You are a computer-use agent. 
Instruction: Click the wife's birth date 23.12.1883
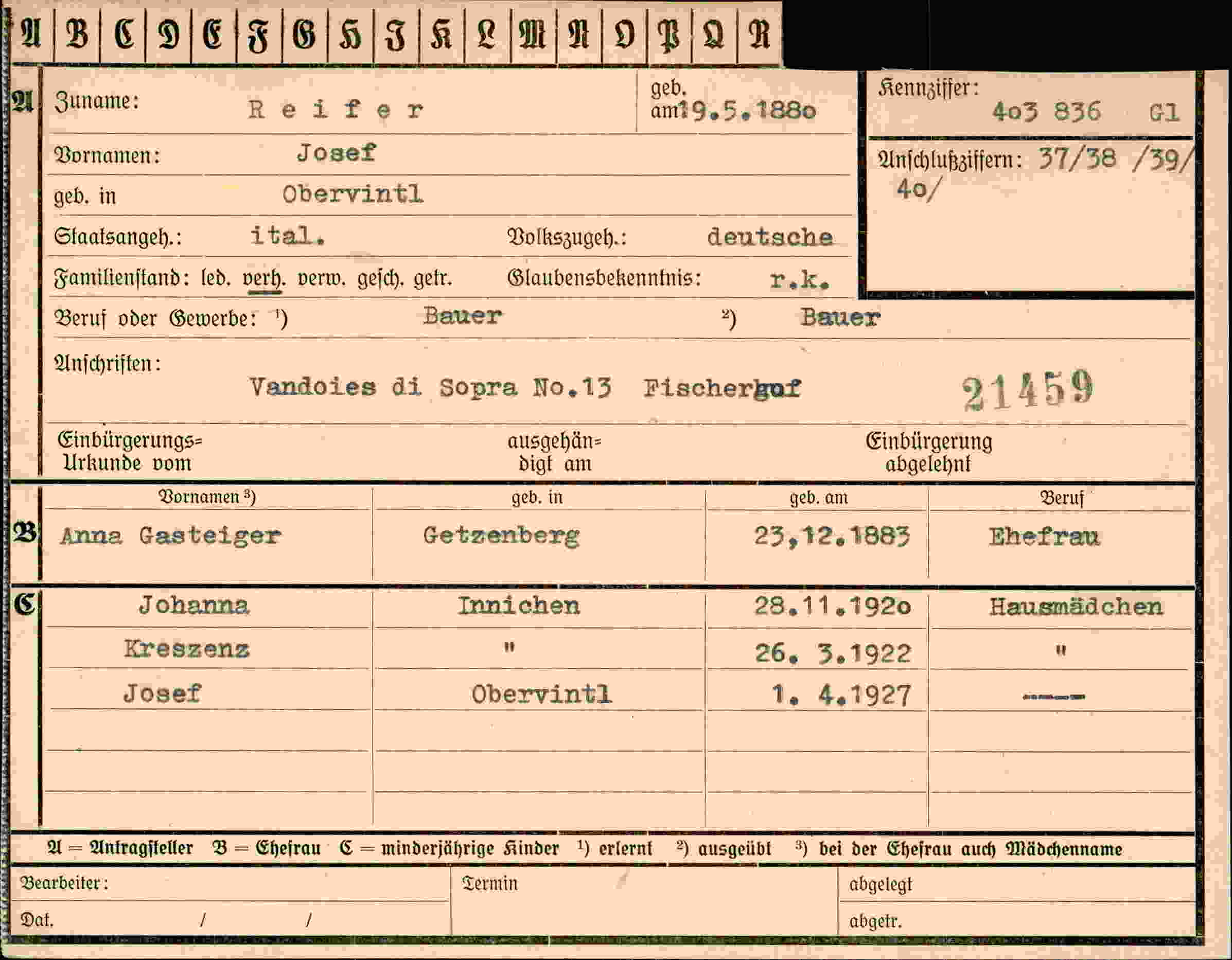tap(832, 537)
